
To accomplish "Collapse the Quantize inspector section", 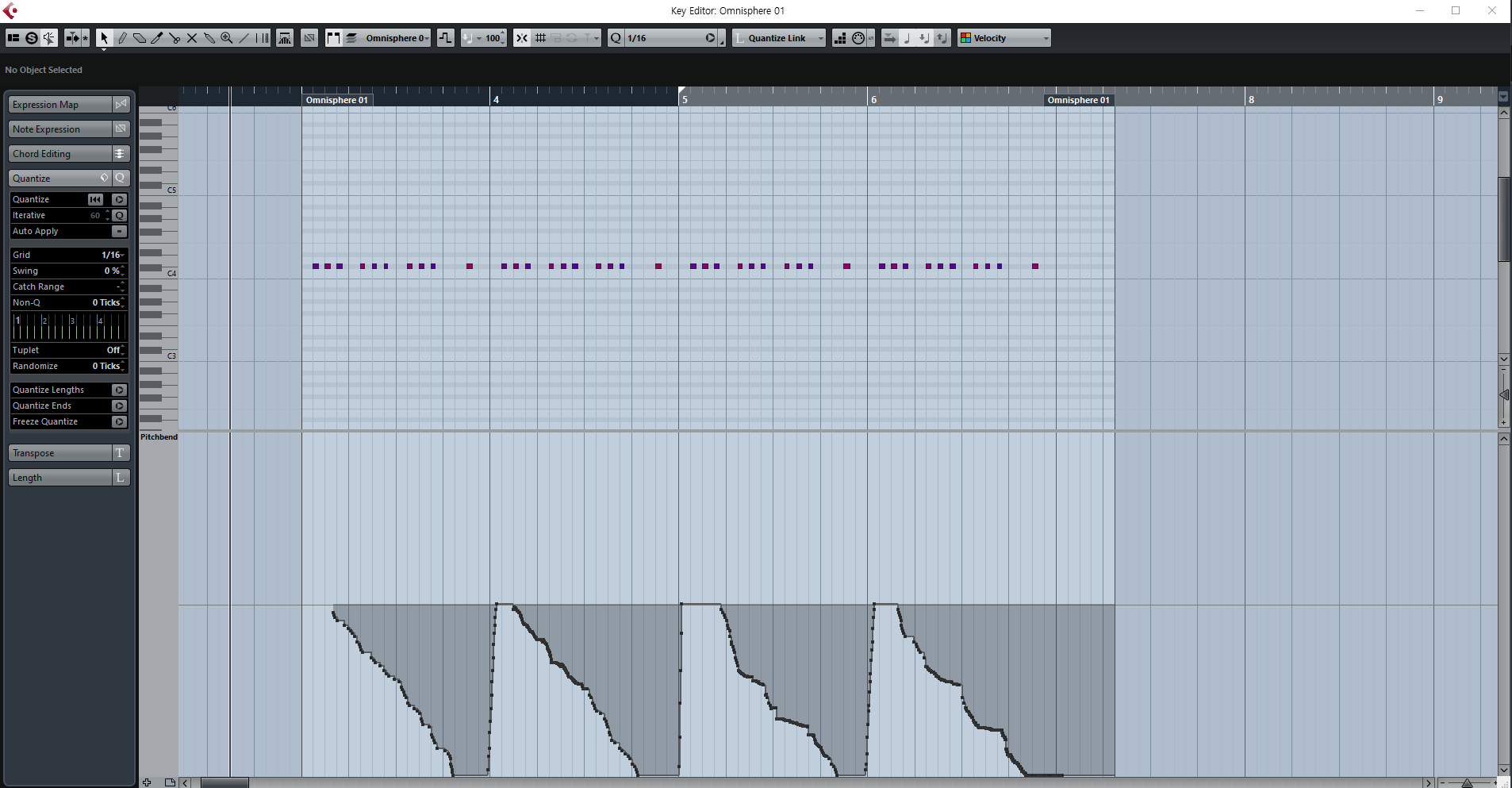I will point(59,179).
